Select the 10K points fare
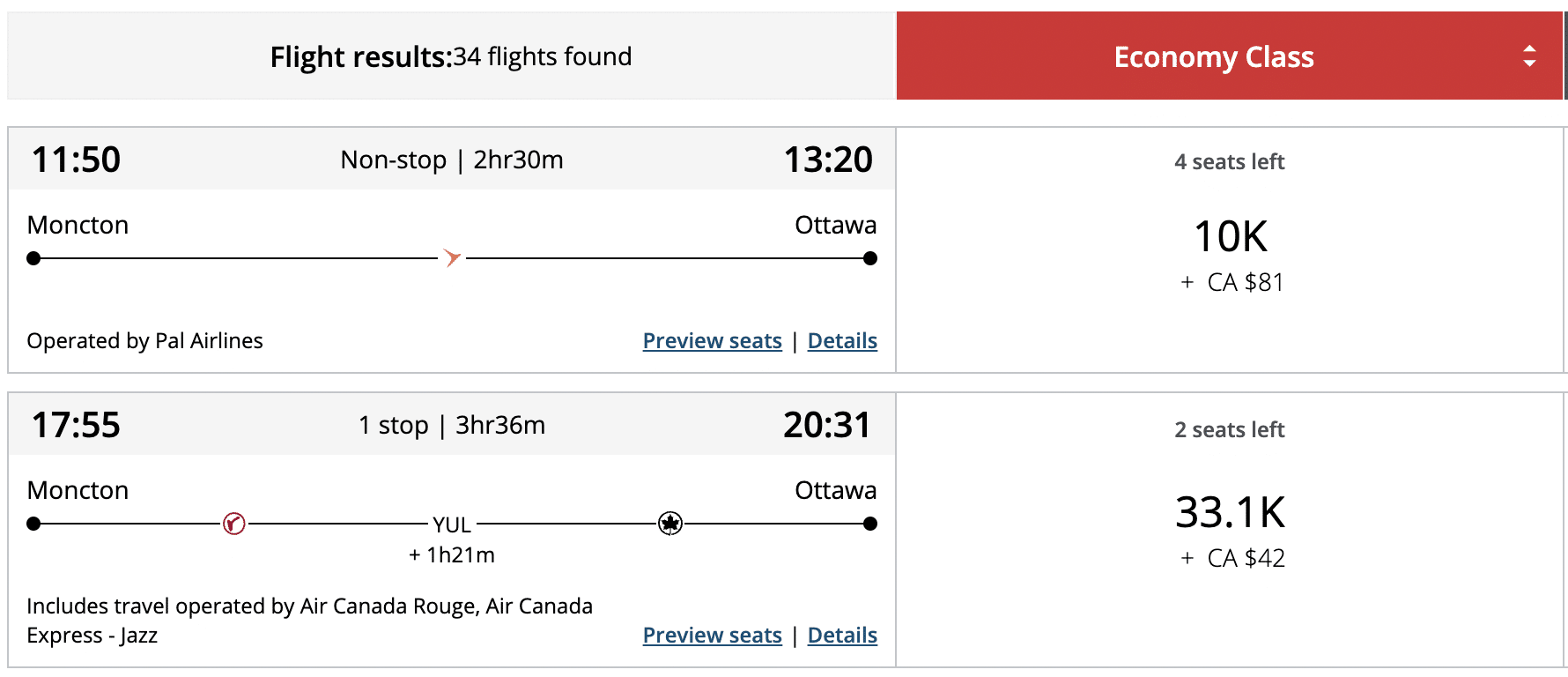 click(x=1230, y=238)
